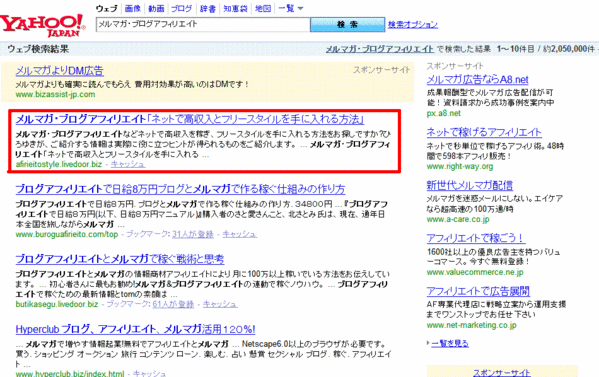Select the ウェブ search tab
Viewport: 599px width, 377px height.
click(107, 8)
